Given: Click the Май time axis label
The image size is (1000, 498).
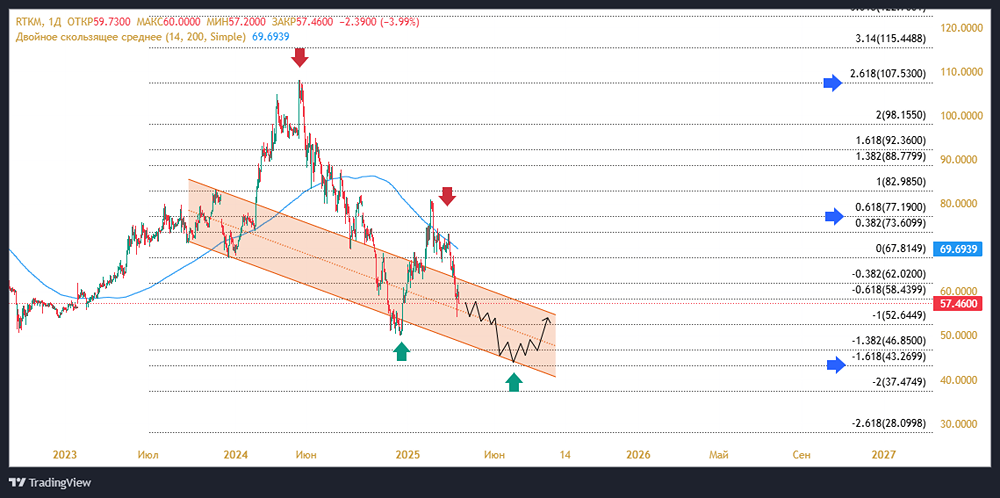Looking at the screenshot, I should (719, 455).
